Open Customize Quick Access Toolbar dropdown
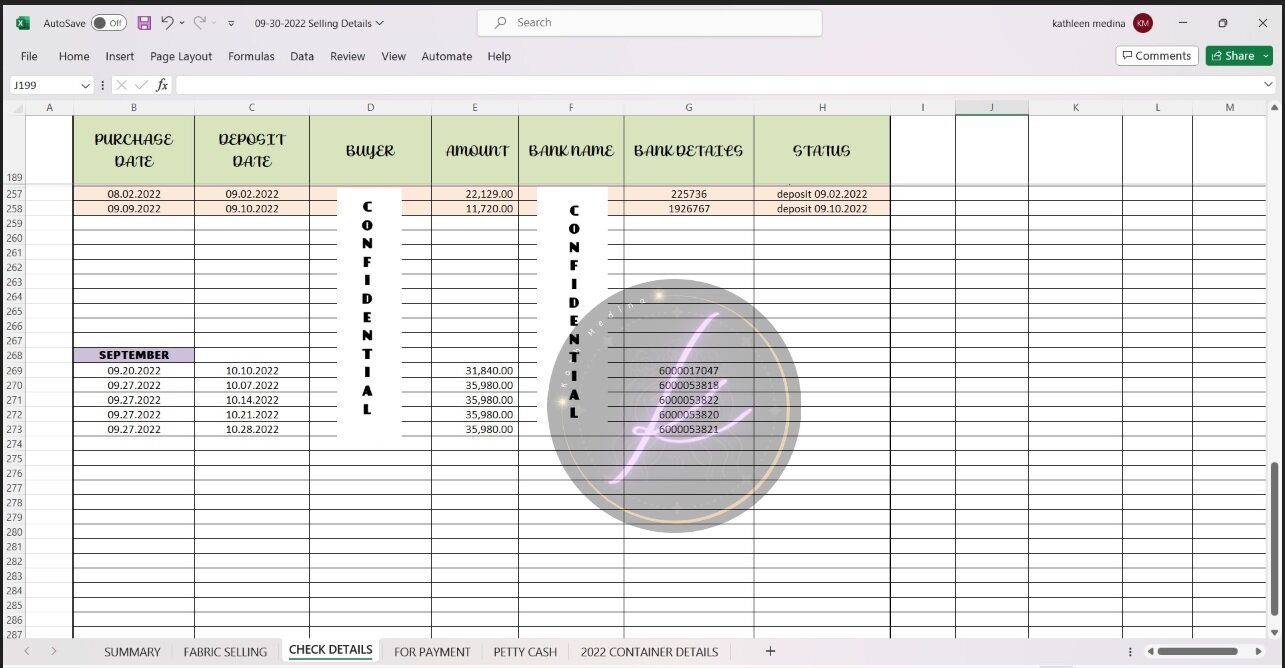The height and width of the screenshot is (668, 1285). pyautogui.click(x=232, y=23)
